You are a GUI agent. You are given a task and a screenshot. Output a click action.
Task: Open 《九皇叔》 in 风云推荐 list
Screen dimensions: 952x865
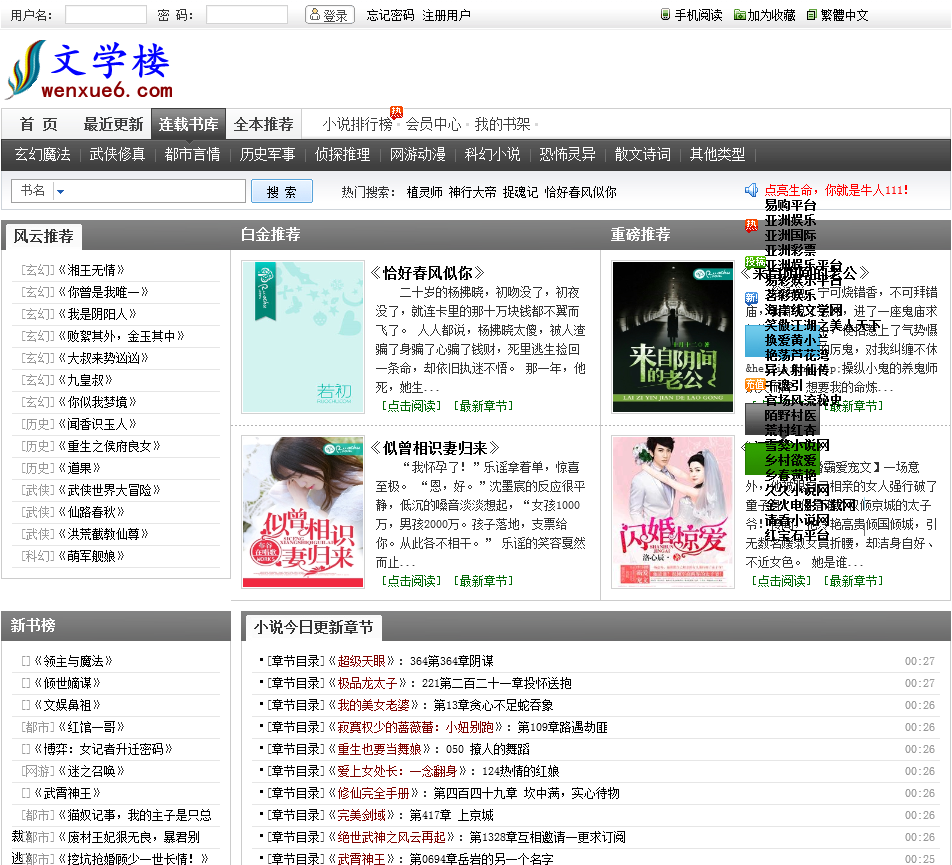coord(86,380)
